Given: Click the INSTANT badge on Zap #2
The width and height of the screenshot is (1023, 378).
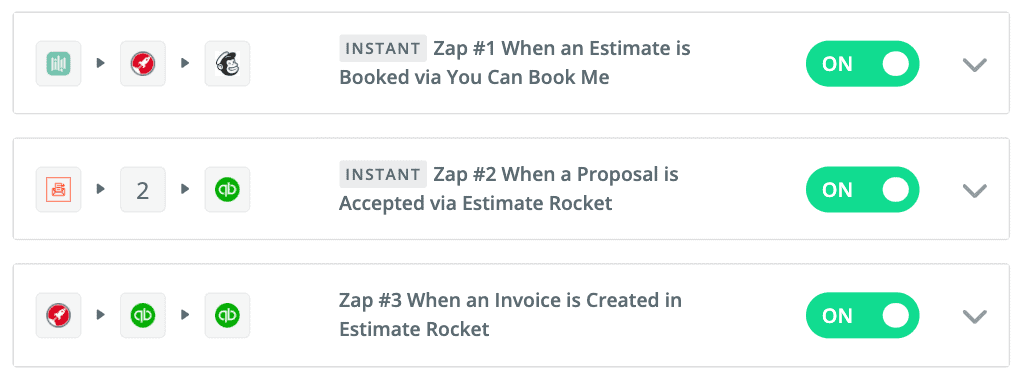Looking at the screenshot, I should click(383, 174).
